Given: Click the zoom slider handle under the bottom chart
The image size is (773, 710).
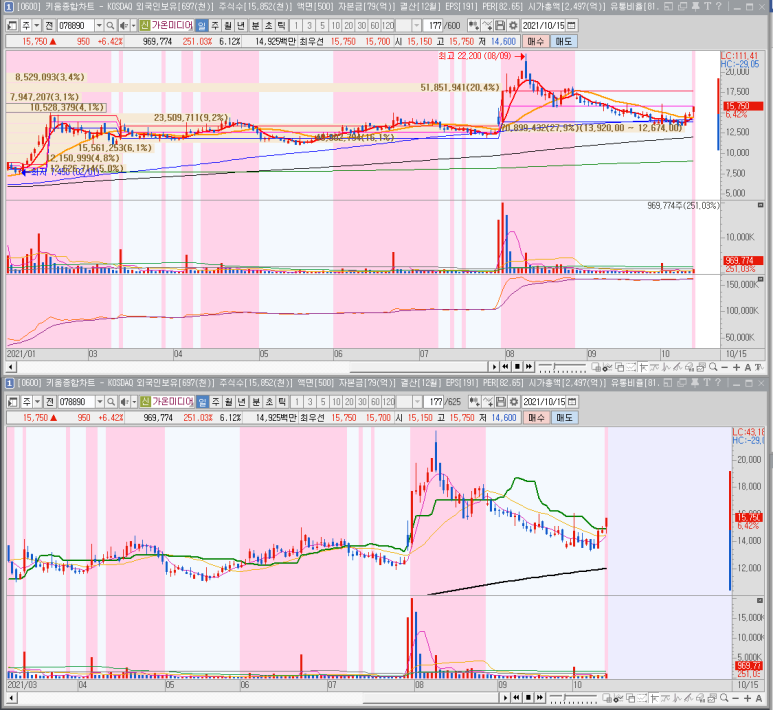Looking at the screenshot, I should click(x=565, y=698).
